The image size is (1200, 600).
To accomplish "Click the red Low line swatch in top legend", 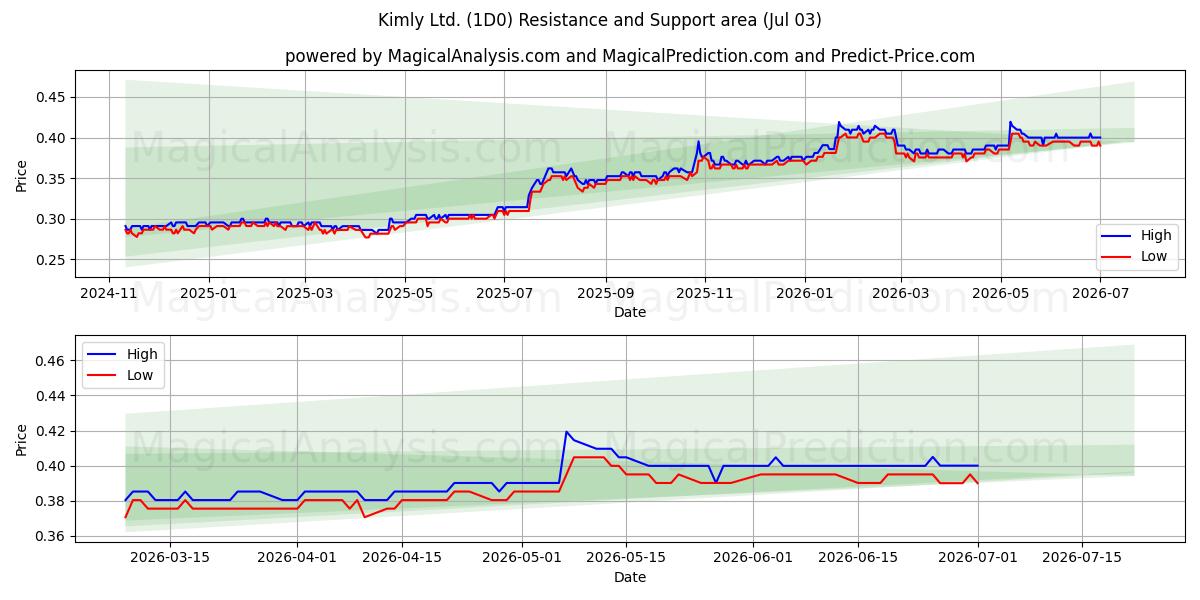I will pyautogui.click(x=1117, y=256).
